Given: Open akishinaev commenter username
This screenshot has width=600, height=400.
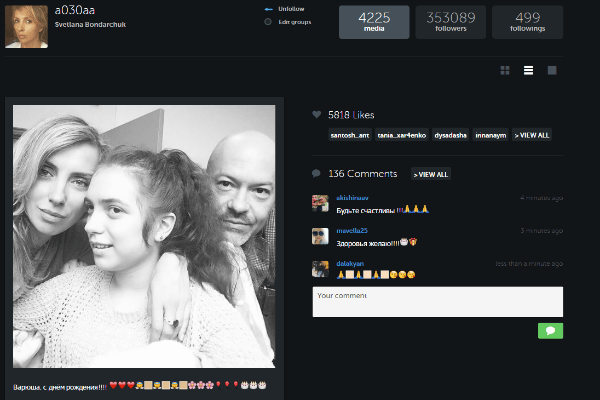Looking at the screenshot, I should 352,198.
